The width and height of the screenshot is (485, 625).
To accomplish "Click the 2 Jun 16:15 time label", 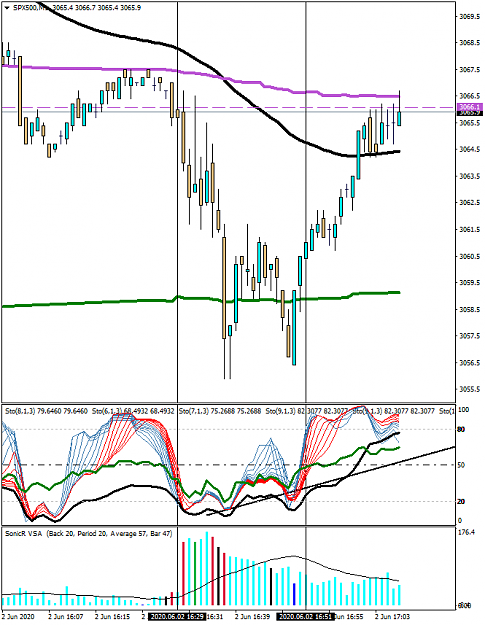I will pos(112,617).
